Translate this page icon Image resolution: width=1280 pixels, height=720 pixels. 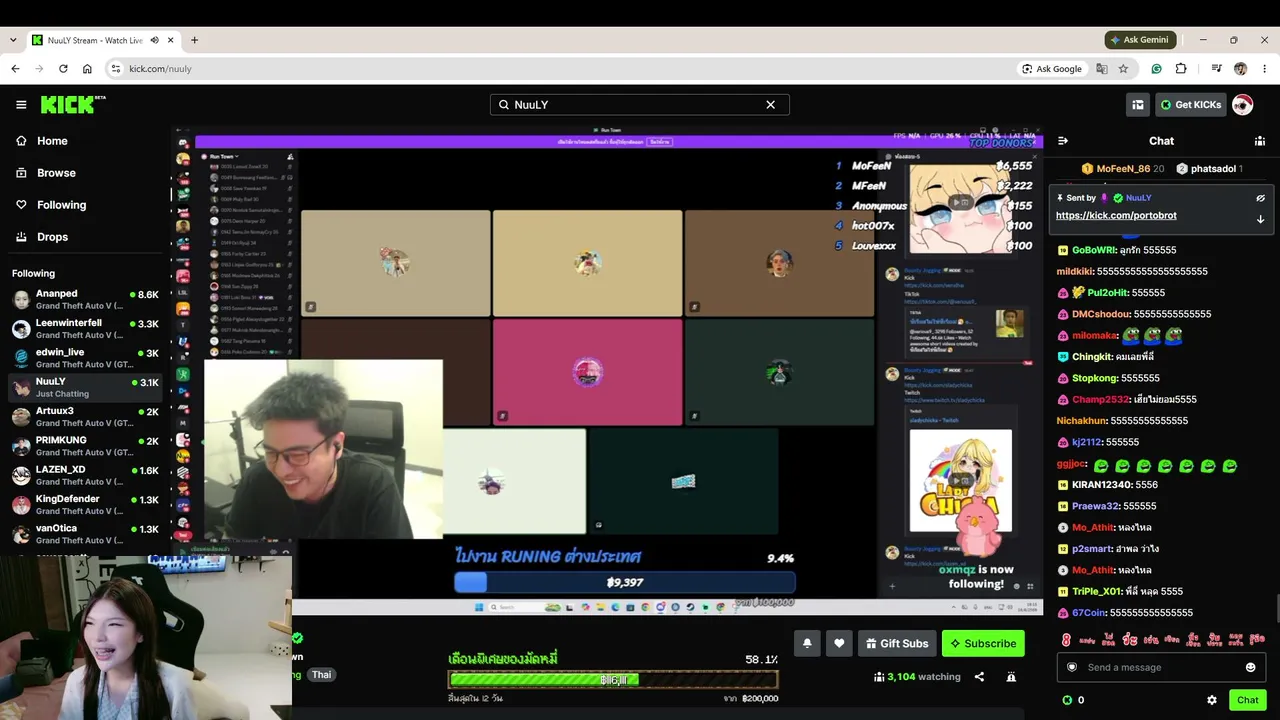click(x=1102, y=69)
